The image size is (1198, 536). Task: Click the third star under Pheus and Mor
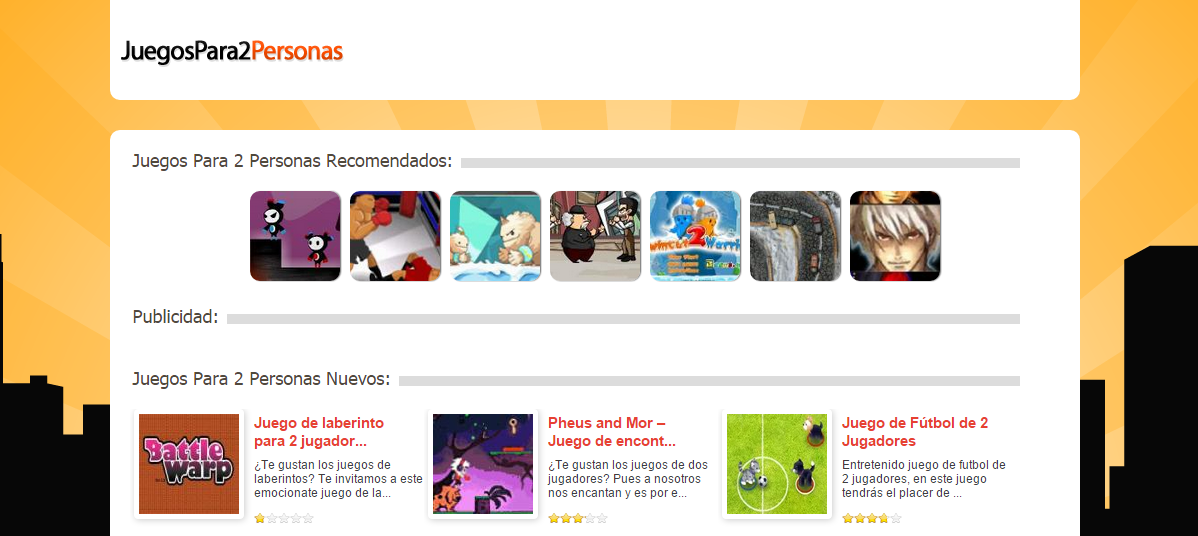coord(578,518)
